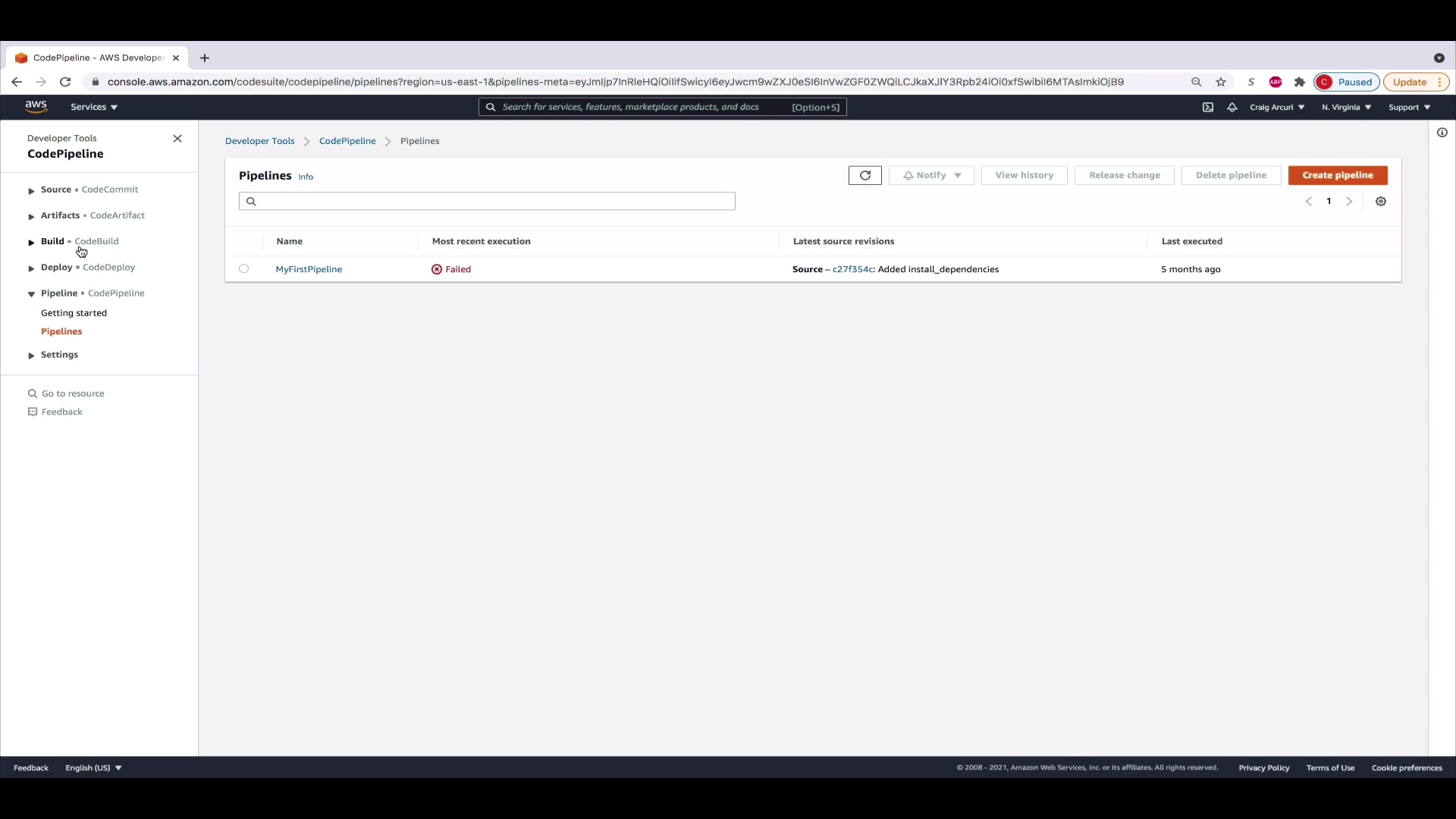1456x819 pixels.
Task: Open Chrome extensions puzzle icon
Action: (1300, 82)
